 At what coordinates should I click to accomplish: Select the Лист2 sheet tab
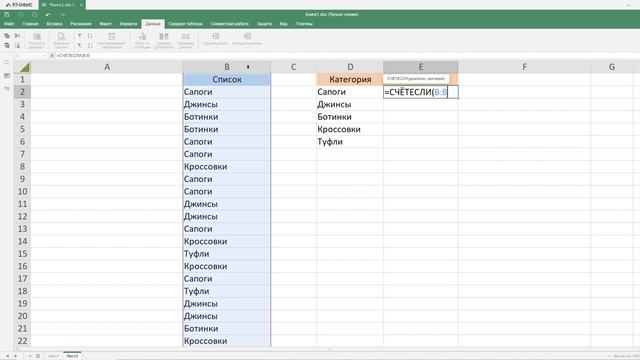(x=72, y=356)
